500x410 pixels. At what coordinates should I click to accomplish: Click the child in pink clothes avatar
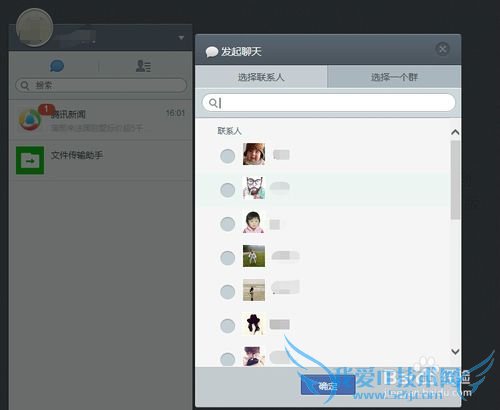pyautogui.click(x=254, y=222)
